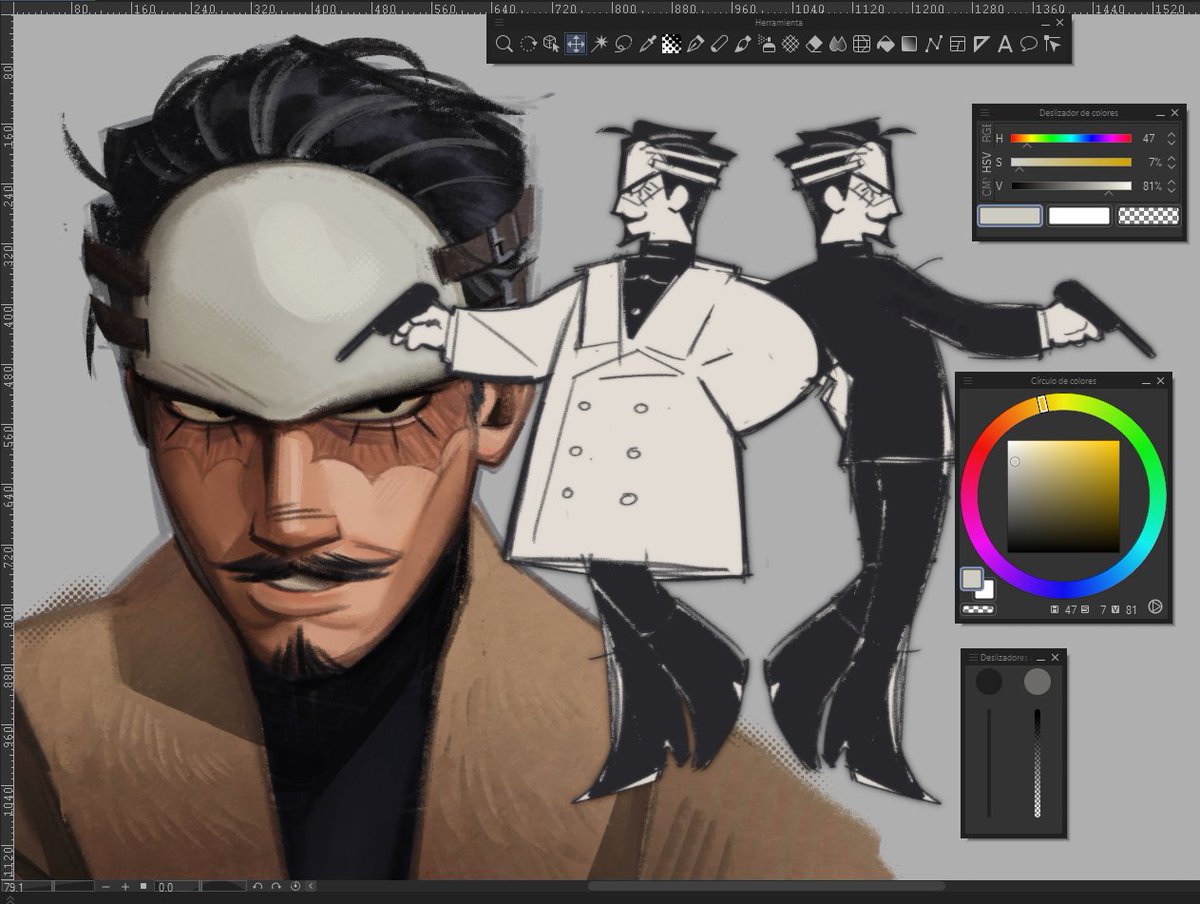This screenshot has height=904, width=1200.
Task: Select the Object operation cube tool
Action: point(552,43)
